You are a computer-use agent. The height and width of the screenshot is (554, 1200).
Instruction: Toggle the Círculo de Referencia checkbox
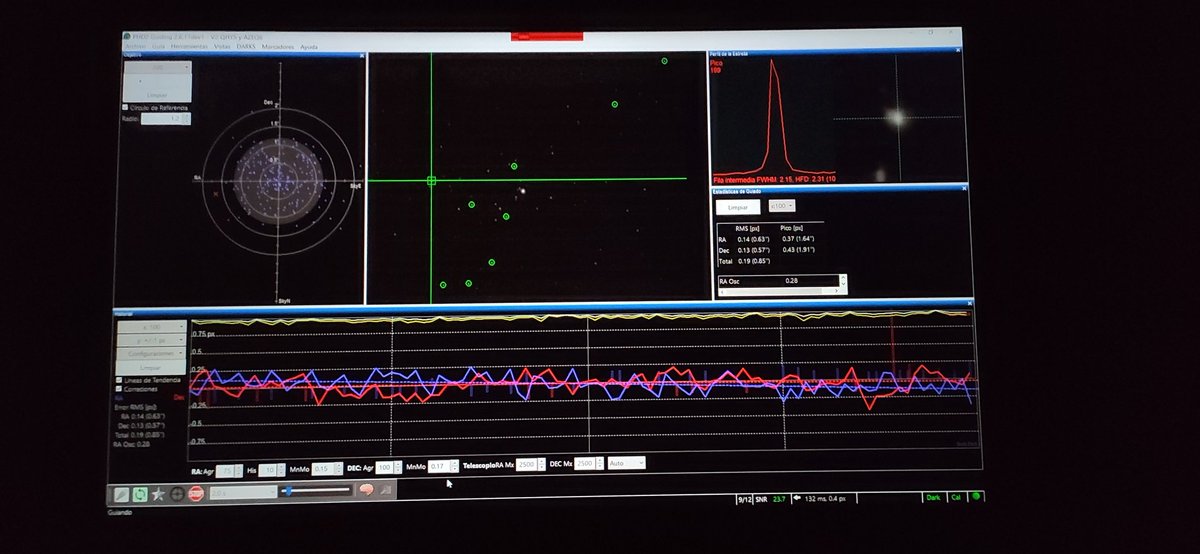click(125, 107)
